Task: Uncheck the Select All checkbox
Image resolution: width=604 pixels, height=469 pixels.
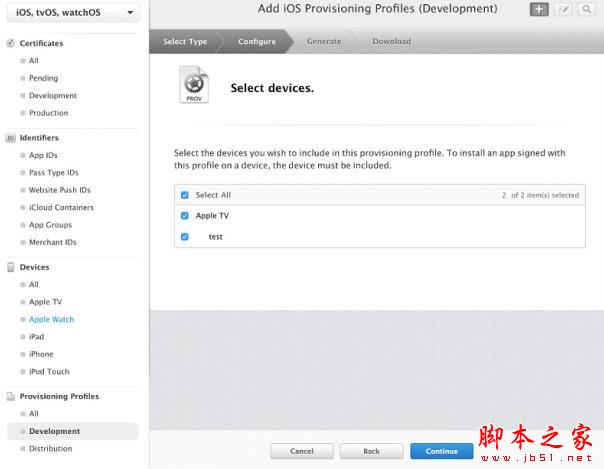Action: coord(185,195)
